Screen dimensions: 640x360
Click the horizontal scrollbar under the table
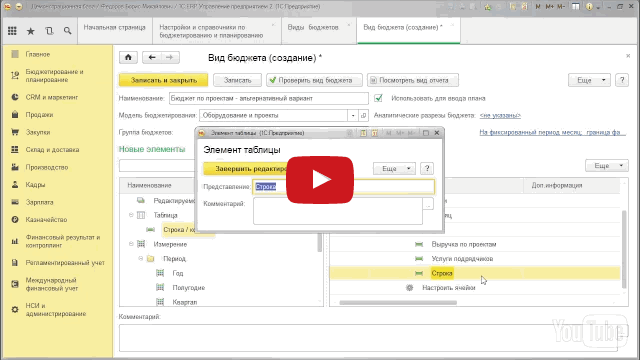[398, 302]
